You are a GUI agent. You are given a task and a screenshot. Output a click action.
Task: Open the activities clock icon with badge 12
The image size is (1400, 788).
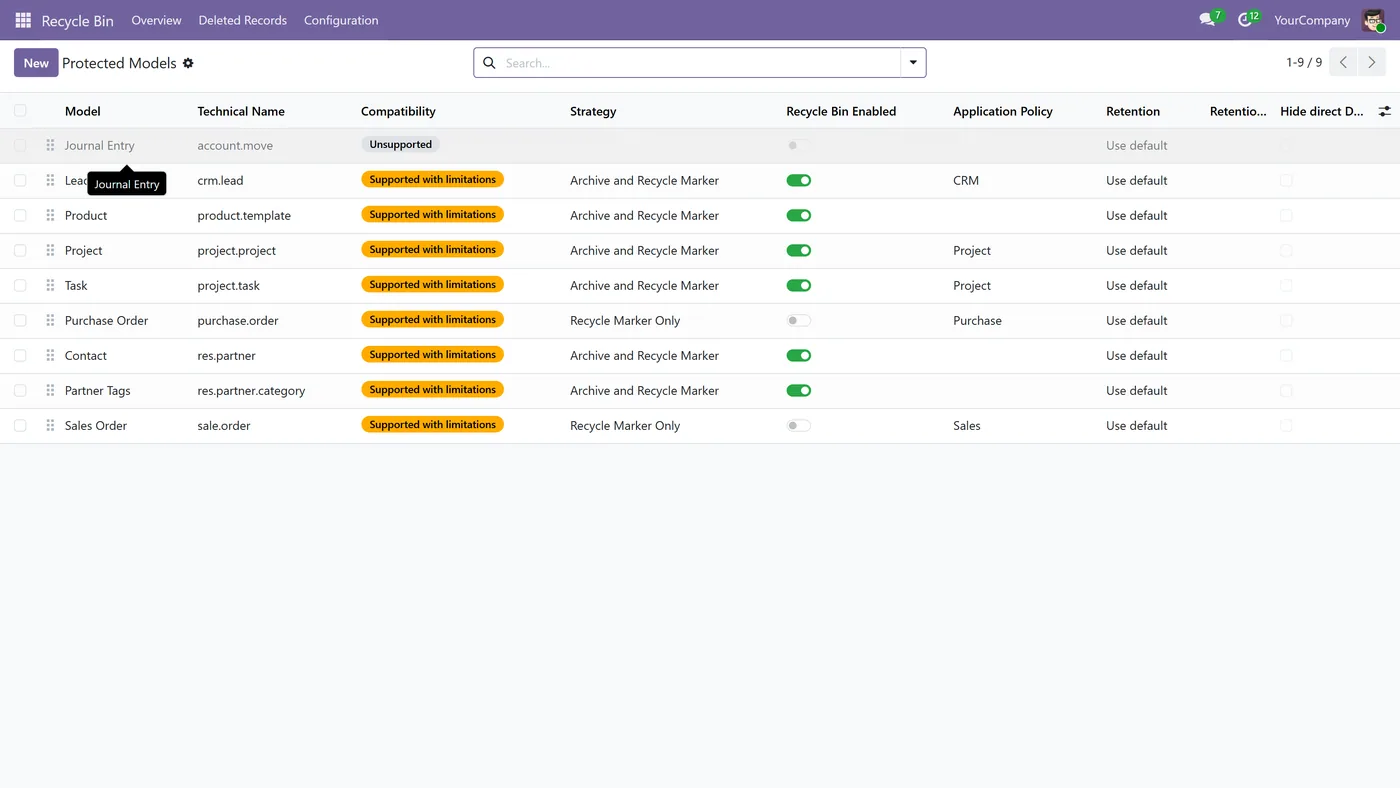click(x=1246, y=19)
